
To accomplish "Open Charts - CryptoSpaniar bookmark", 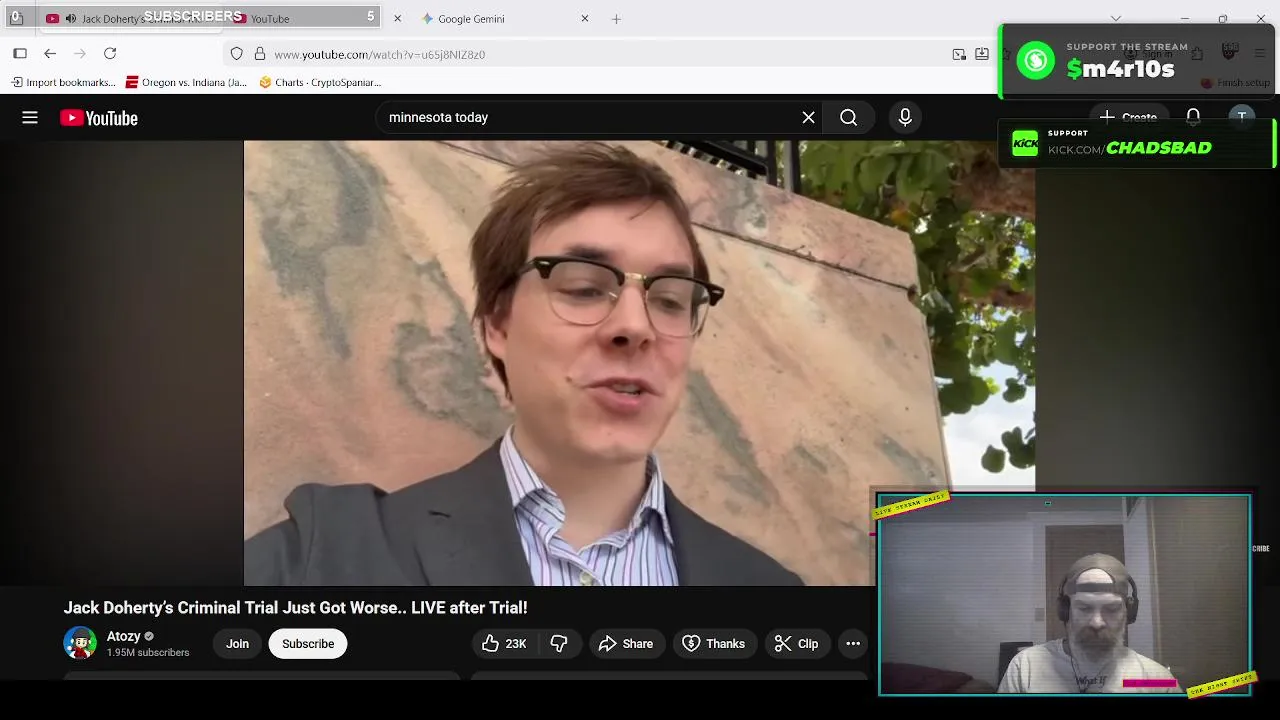I will coord(320,83).
